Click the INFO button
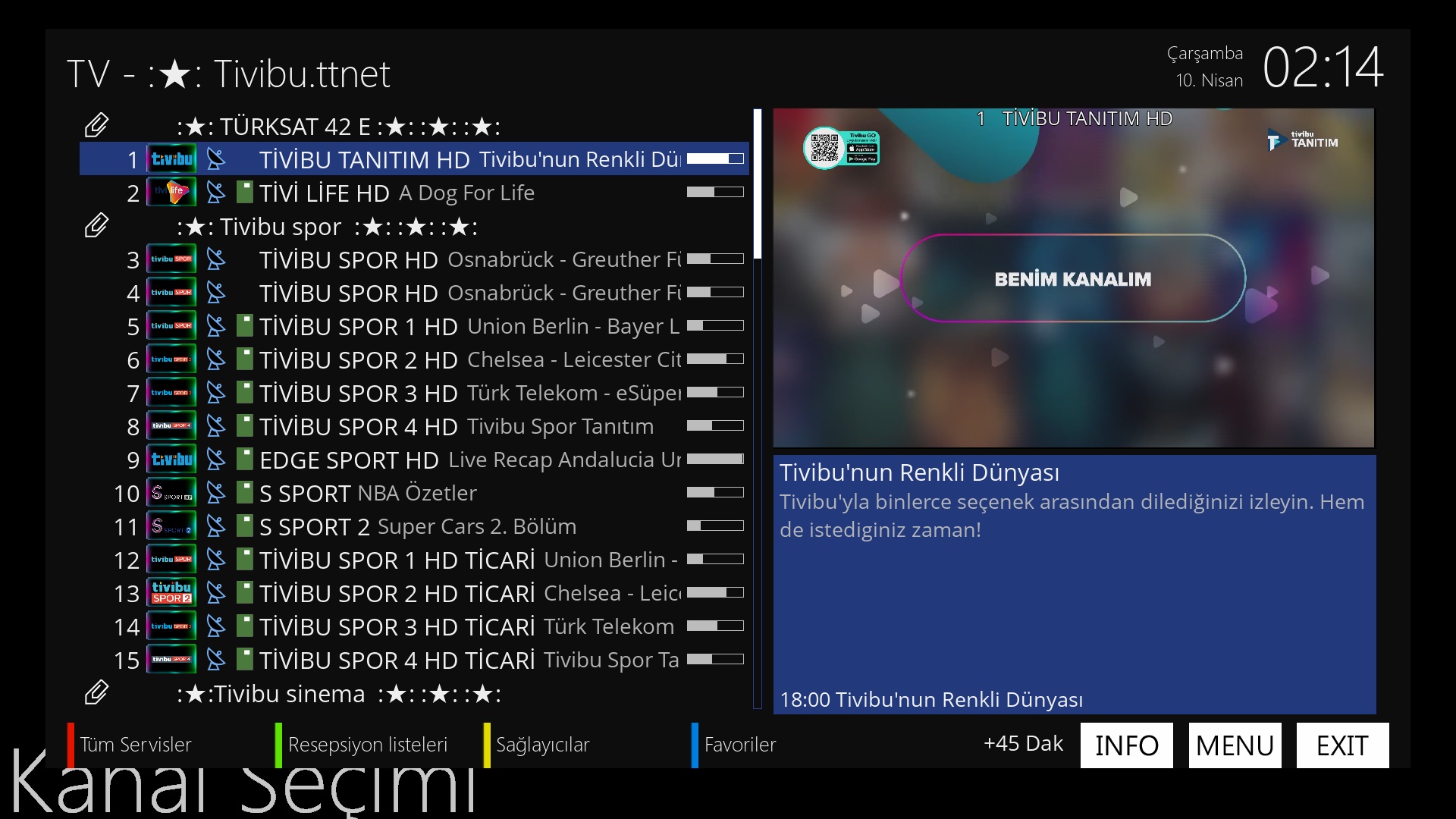The width and height of the screenshot is (1456, 819). [x=1127, y=745]
